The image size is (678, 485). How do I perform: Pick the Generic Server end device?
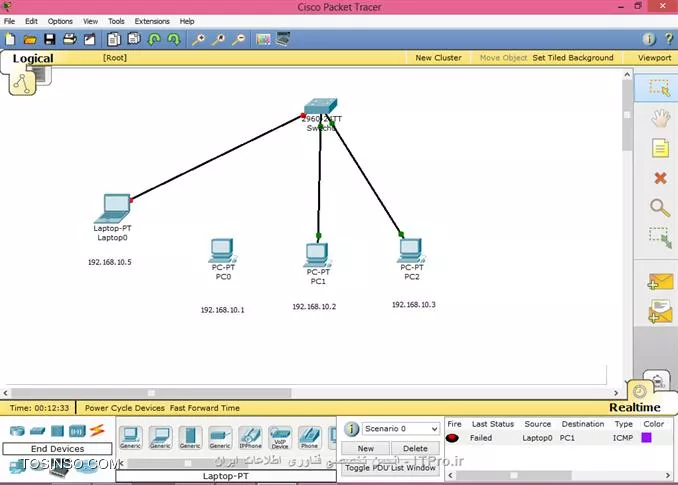point(190,437)
